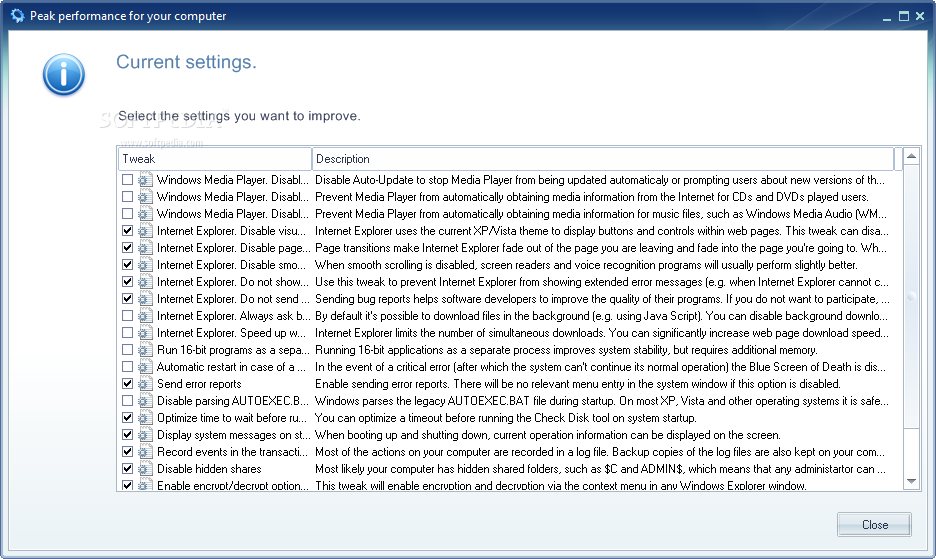Select description 'Page transitions make Internet Explorer fade out'
Image resolution: width=936 pixels, height=559 pixels.
coord(601,248)
